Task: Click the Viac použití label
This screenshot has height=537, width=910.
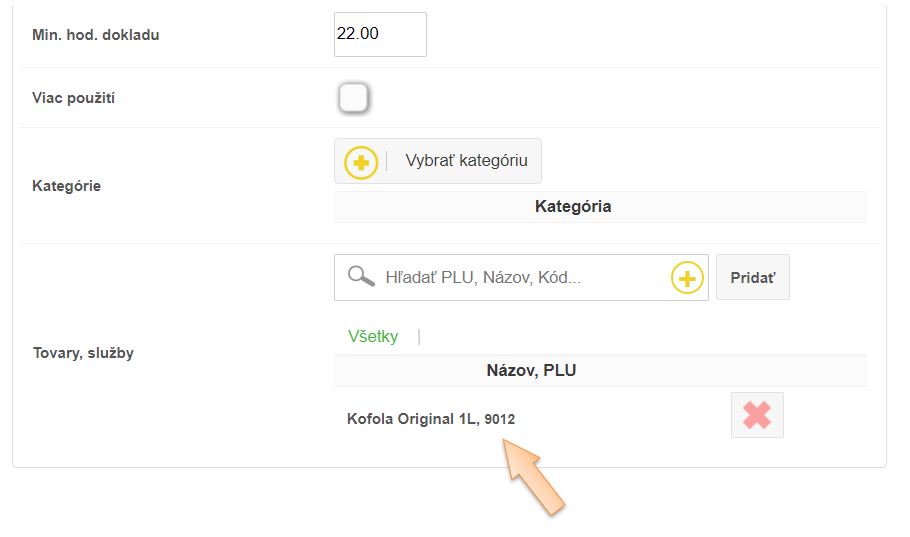Action: pos(74,99)
